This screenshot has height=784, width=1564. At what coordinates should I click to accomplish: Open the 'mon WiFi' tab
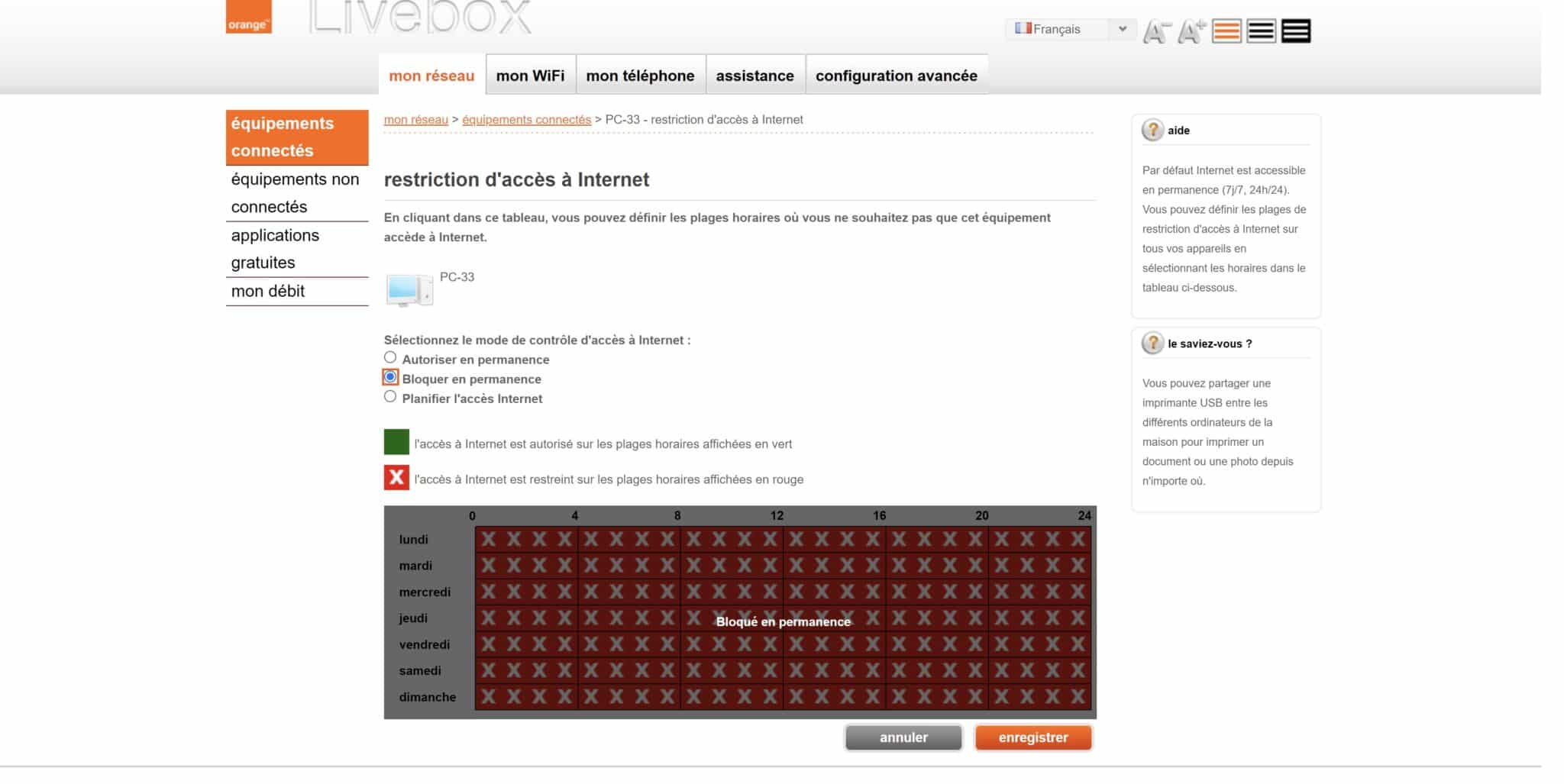530,76
